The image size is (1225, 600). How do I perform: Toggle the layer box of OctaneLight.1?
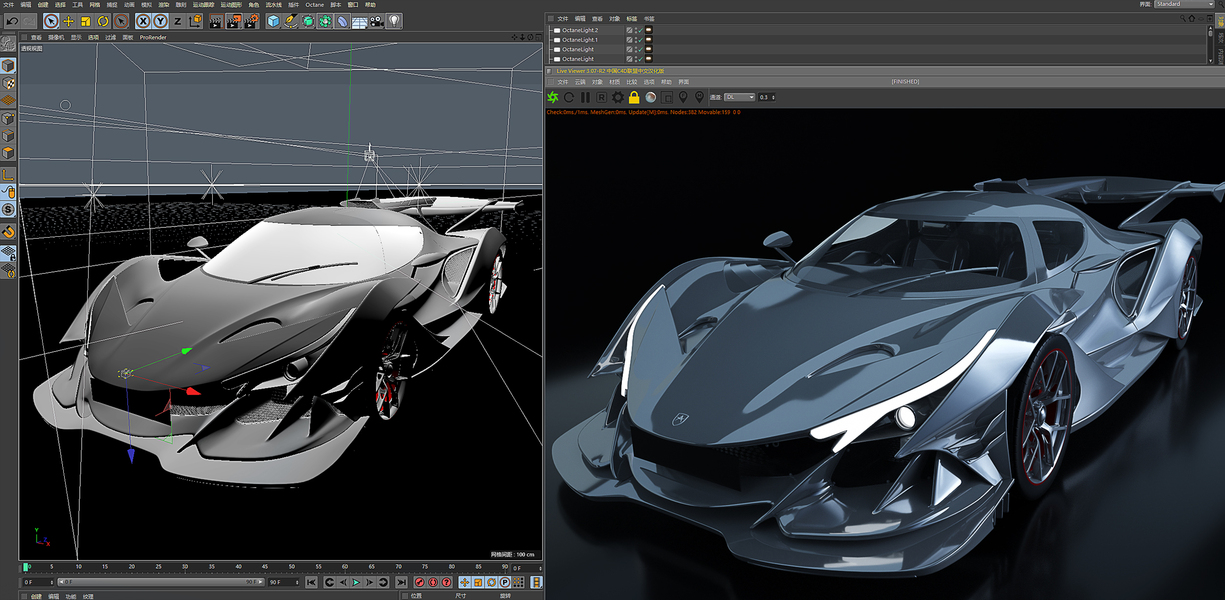tap(629, 40)
